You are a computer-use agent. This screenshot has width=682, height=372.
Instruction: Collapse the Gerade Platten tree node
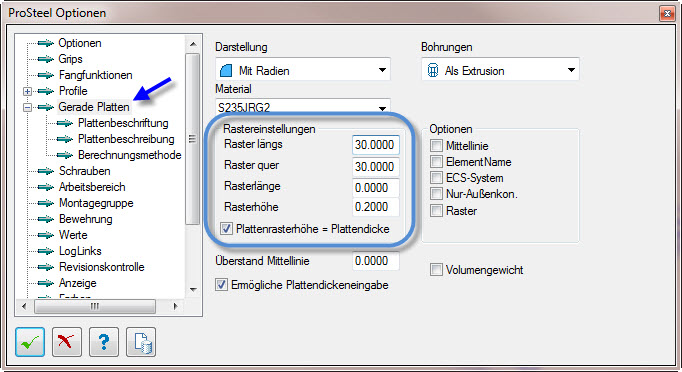[x=27, y=107]
